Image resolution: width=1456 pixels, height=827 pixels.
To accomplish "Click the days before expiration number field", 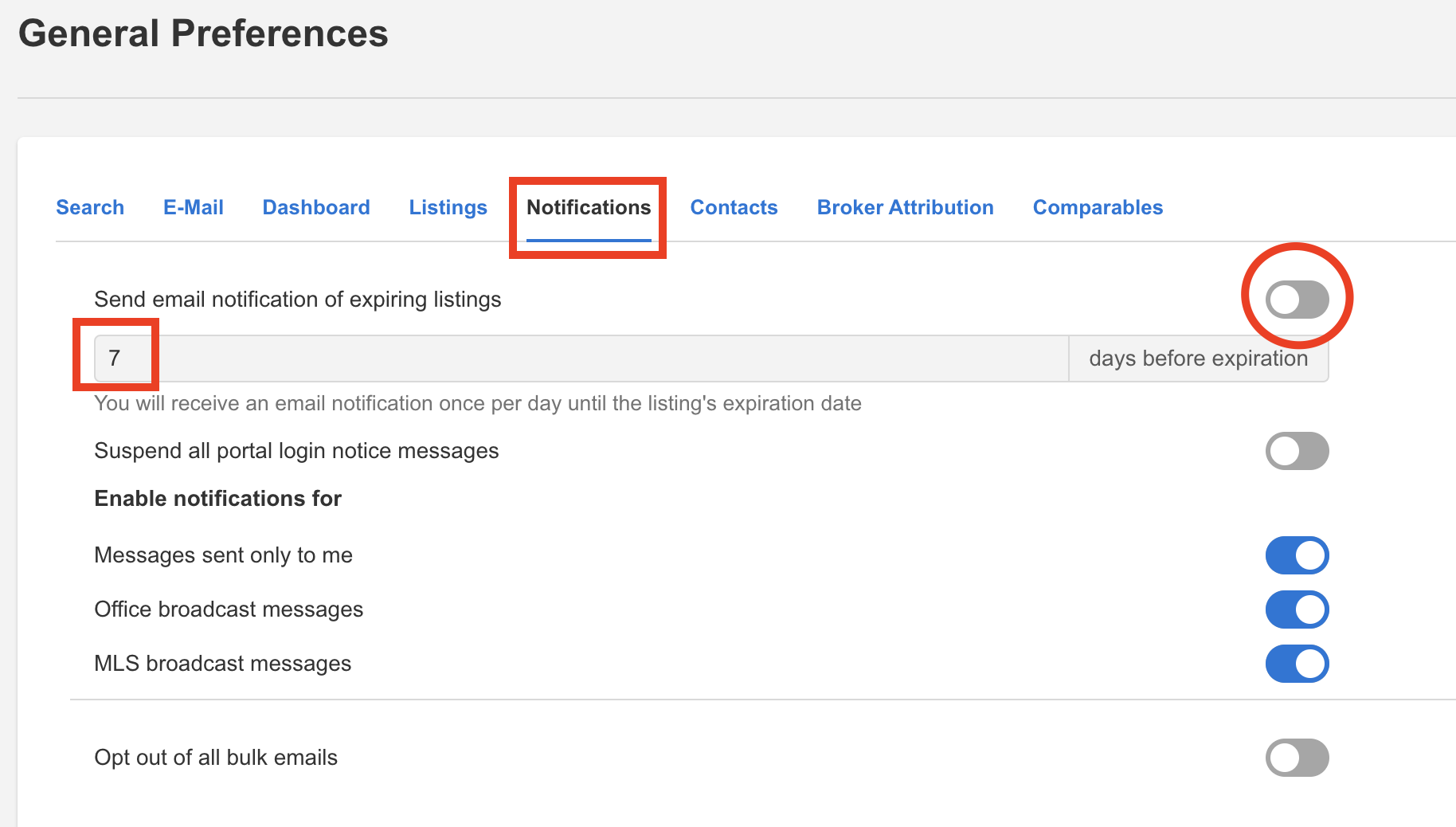I will click(580, 359).
